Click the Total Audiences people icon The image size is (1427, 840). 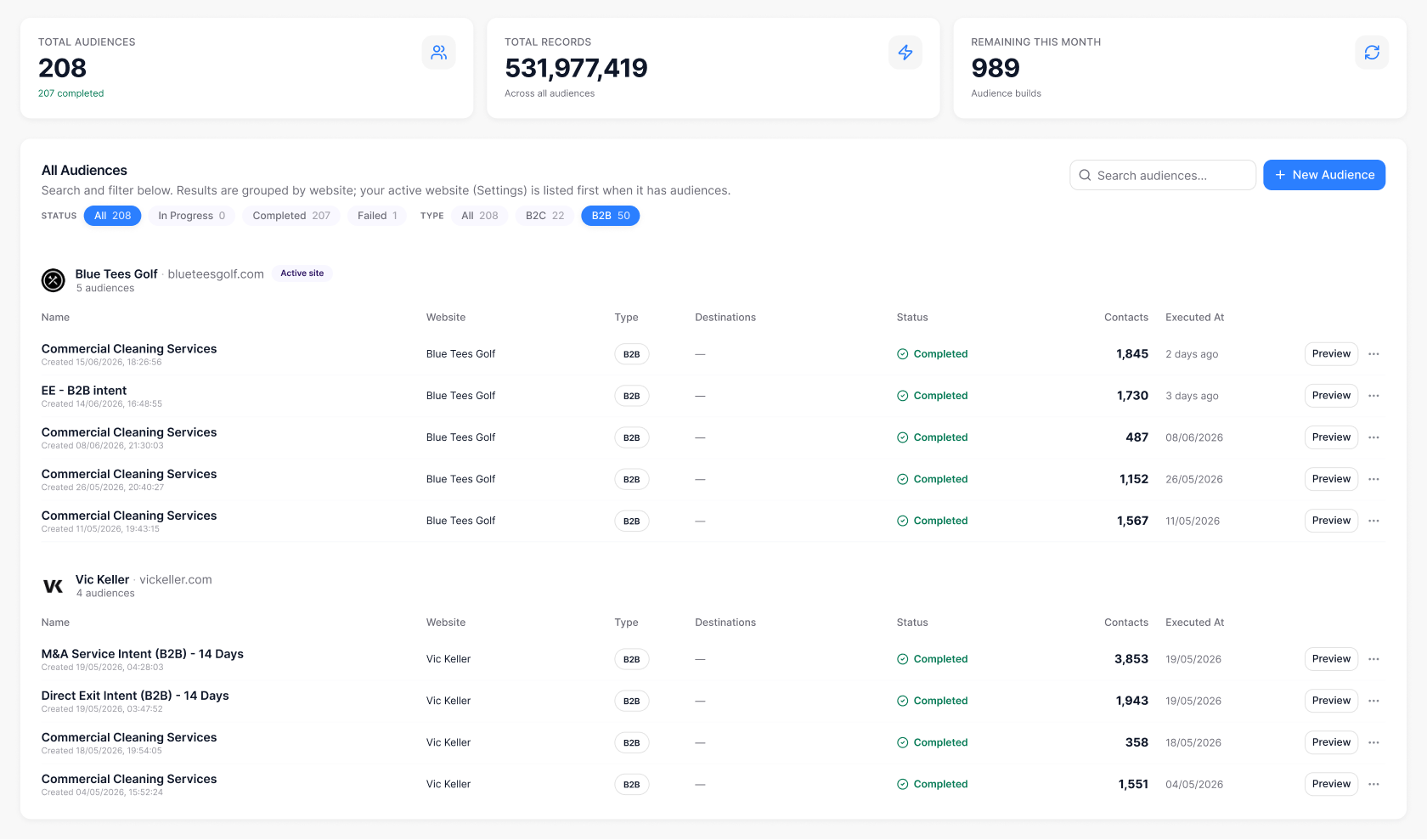[x=438, y=53]
